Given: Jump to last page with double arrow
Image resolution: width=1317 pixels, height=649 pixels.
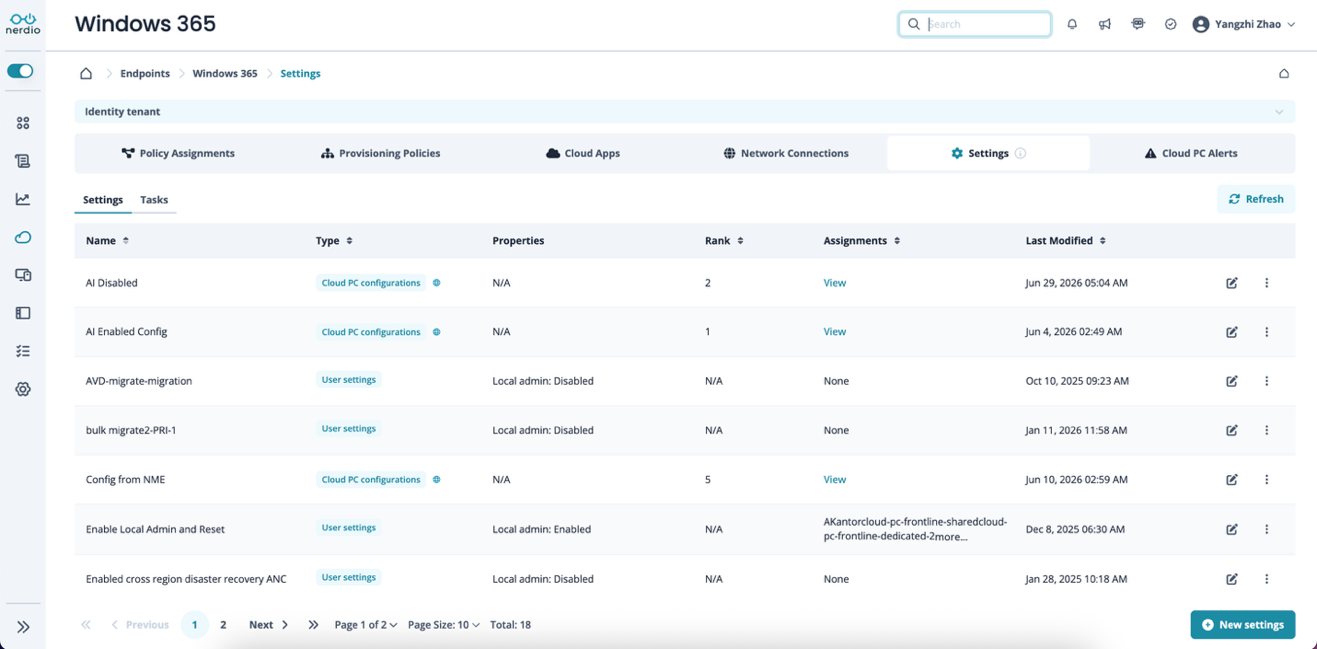Looking at the screenshot, I should tap(313, 625).
